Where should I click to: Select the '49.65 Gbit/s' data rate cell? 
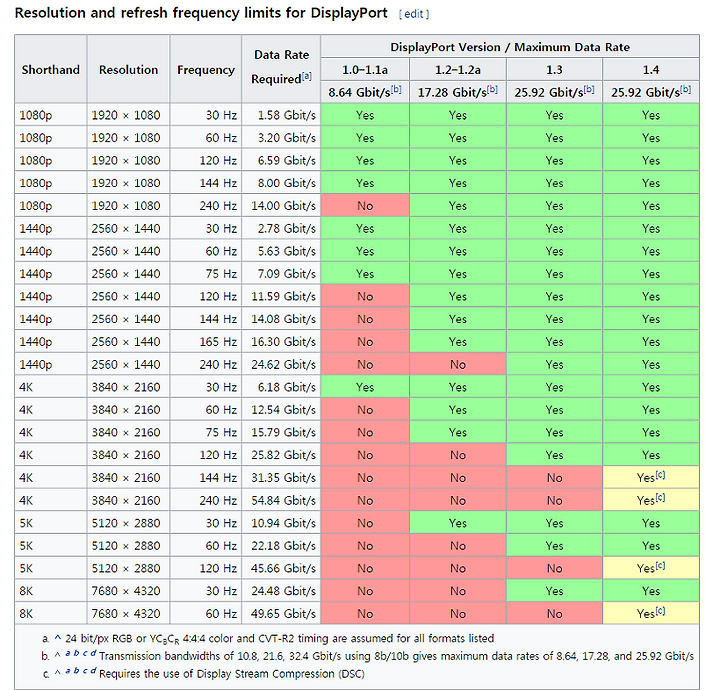tap(281, 613)
